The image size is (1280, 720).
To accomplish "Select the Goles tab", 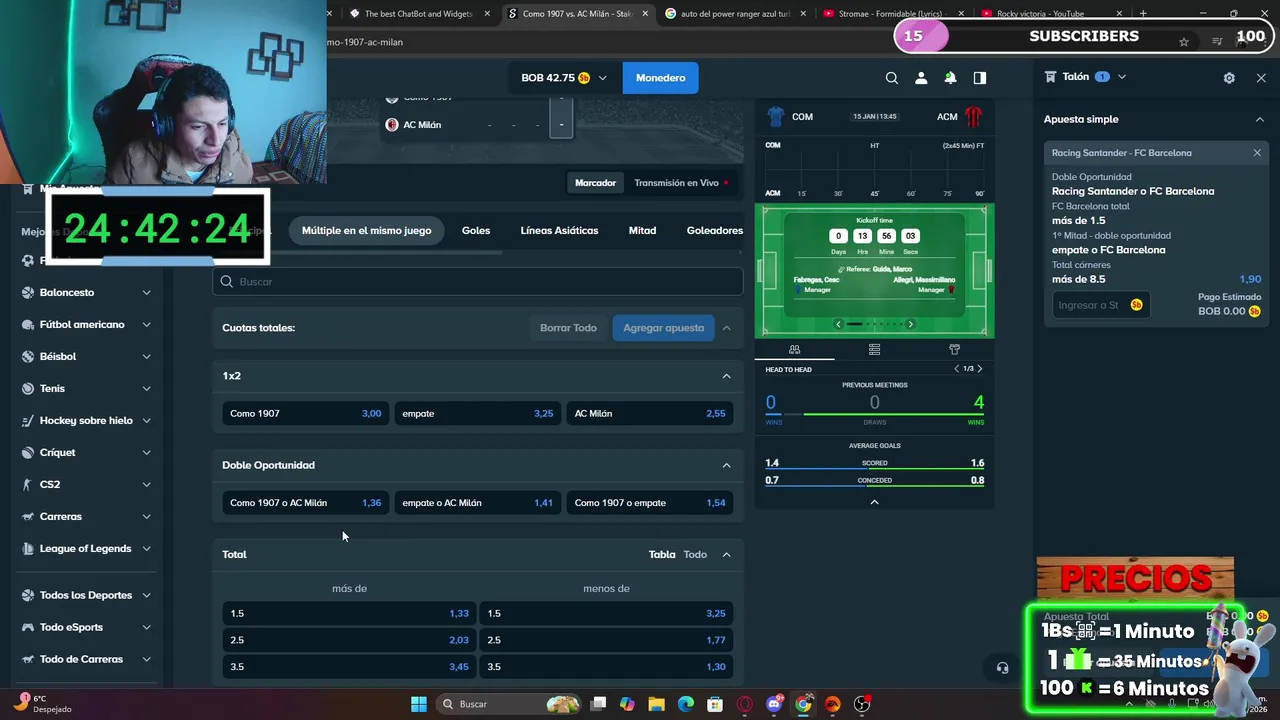I will point(476,230).
